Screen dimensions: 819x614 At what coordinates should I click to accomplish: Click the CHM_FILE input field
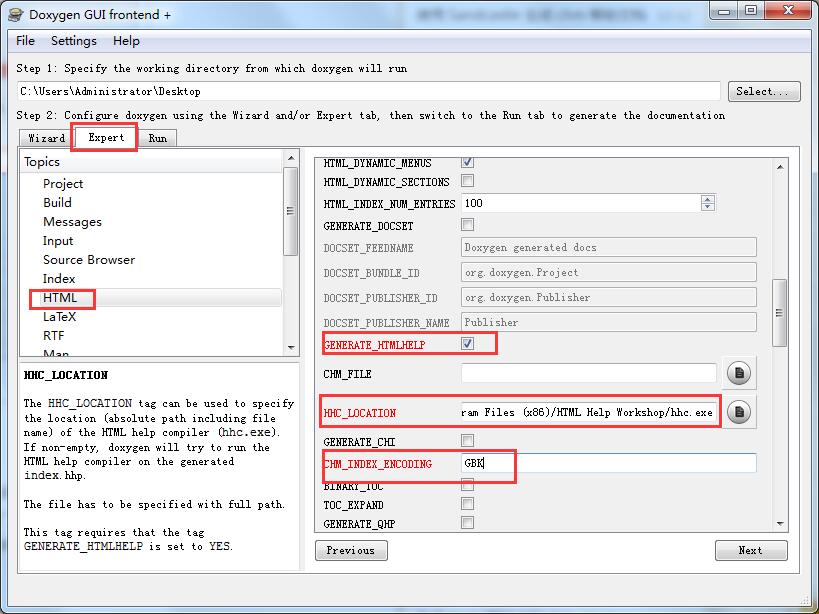[589, 373]
